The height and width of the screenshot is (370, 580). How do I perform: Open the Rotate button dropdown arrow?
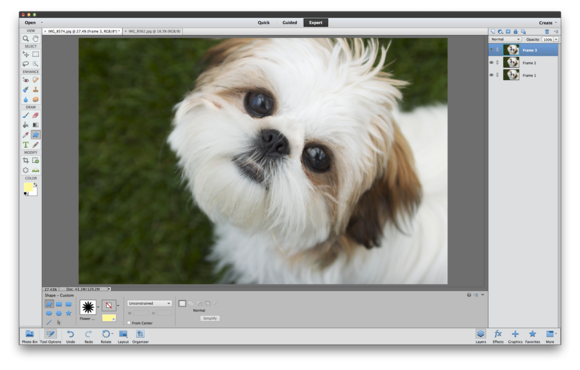coord(112,334)
